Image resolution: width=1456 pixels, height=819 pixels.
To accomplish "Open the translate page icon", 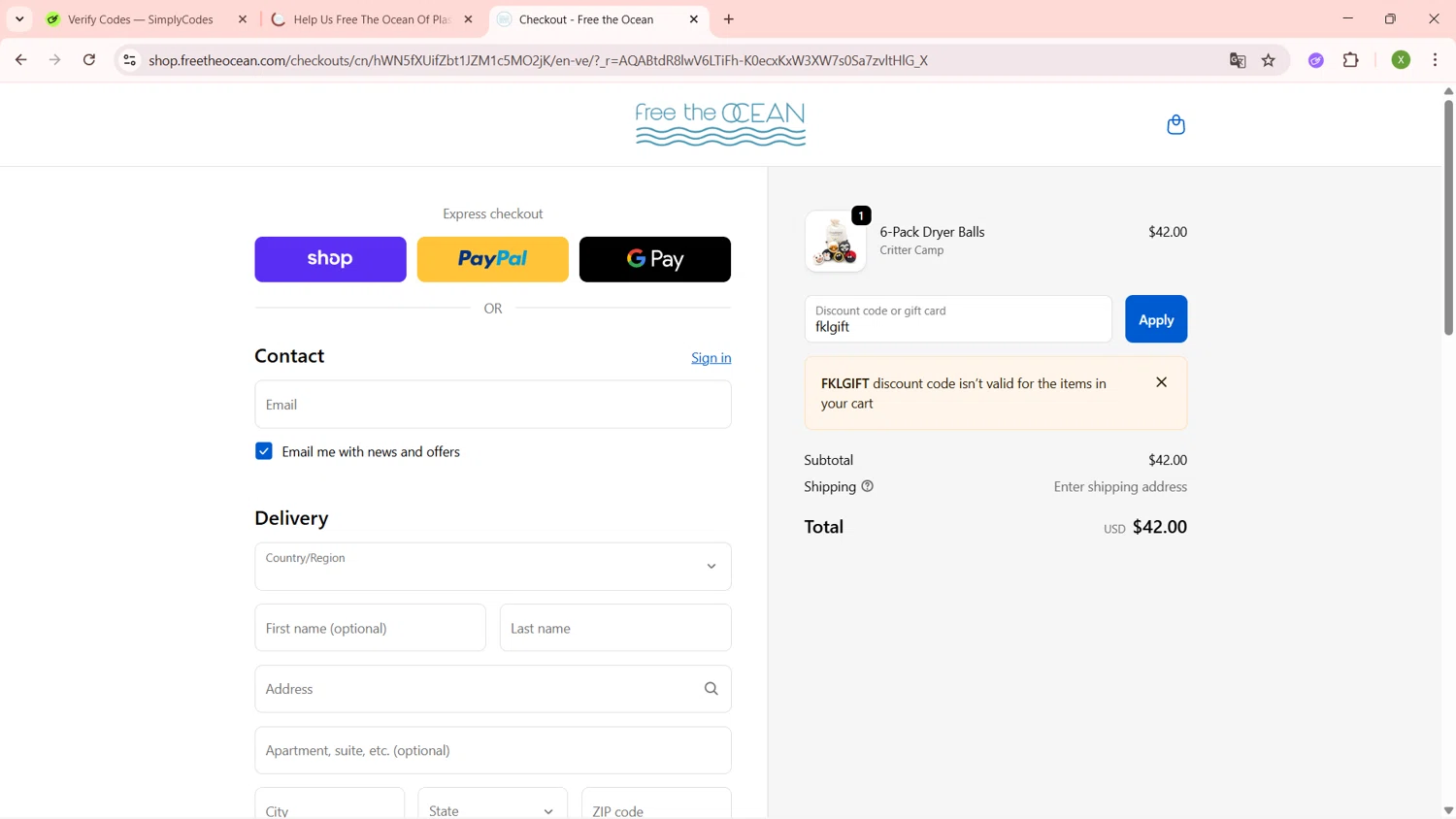I will pyautogui.click(x=1238, y=60).
